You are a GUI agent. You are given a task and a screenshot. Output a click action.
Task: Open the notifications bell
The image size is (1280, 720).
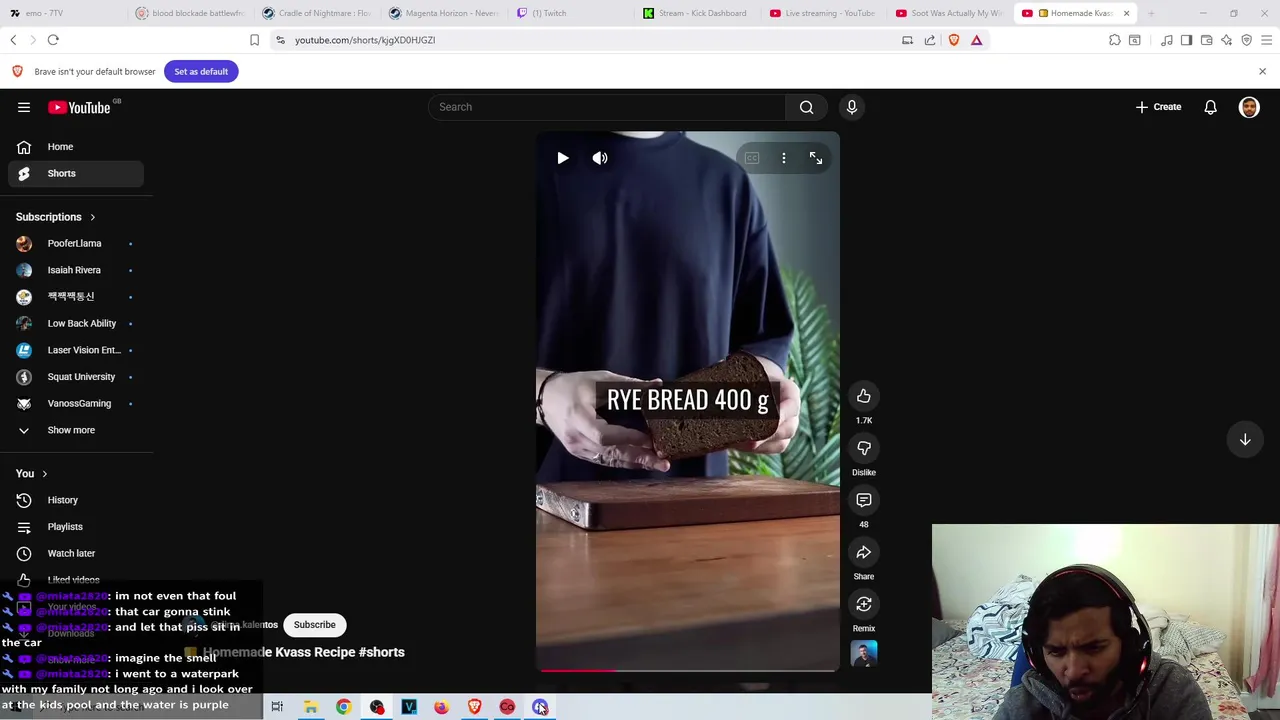1210,107
